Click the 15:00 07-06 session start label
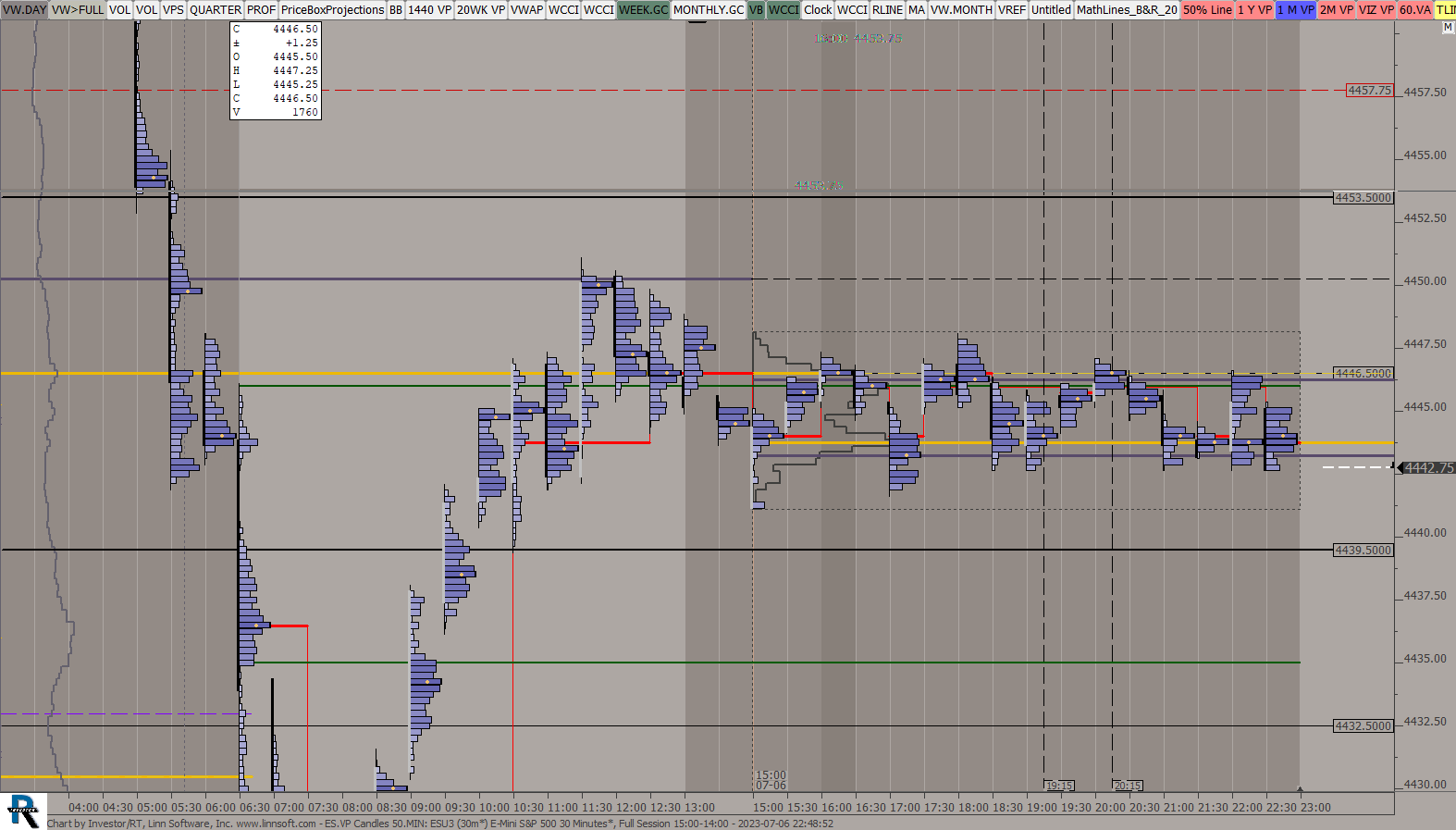The height and width of the screenshot is (830, 1456). coord(771,780)
